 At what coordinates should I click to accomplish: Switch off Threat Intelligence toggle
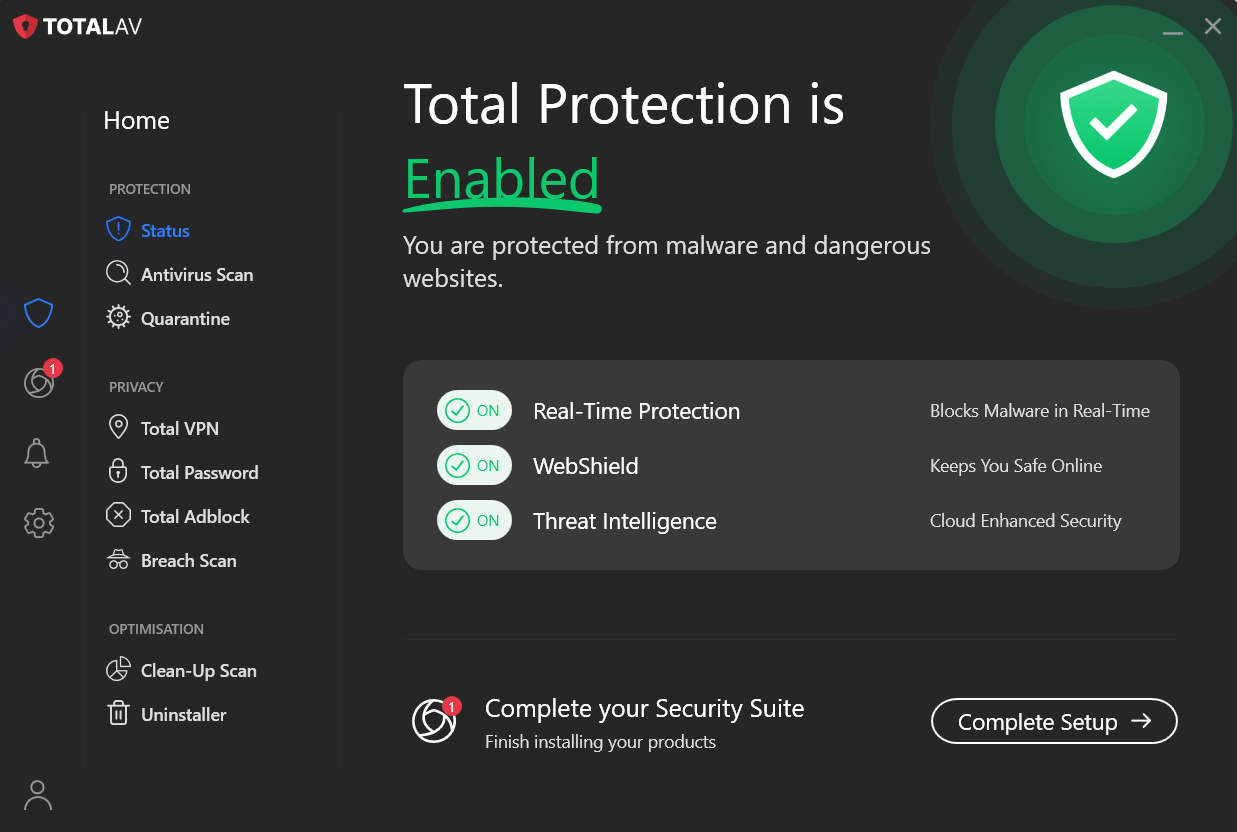point(474,521)
